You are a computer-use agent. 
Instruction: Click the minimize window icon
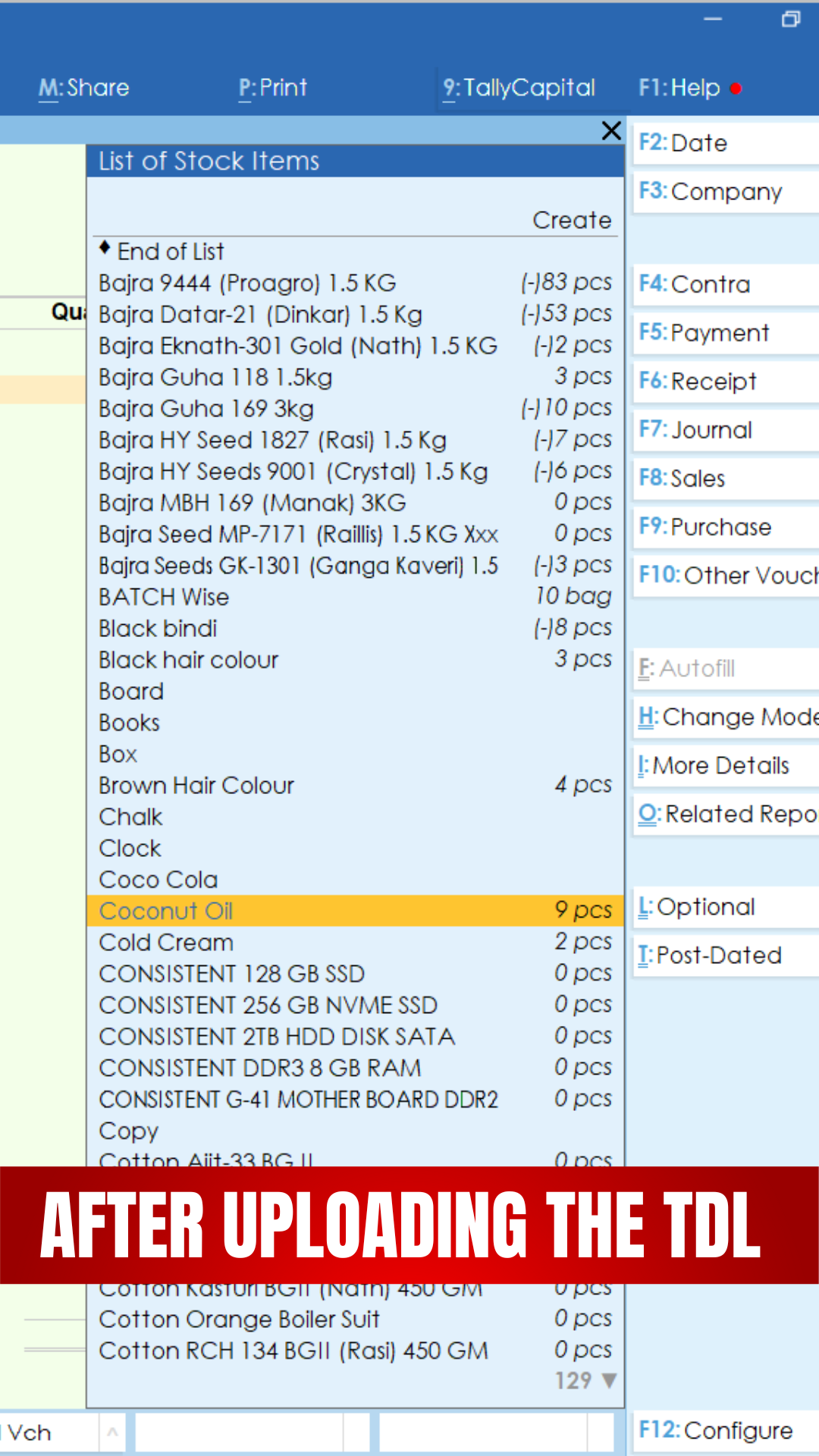[713, 20]
